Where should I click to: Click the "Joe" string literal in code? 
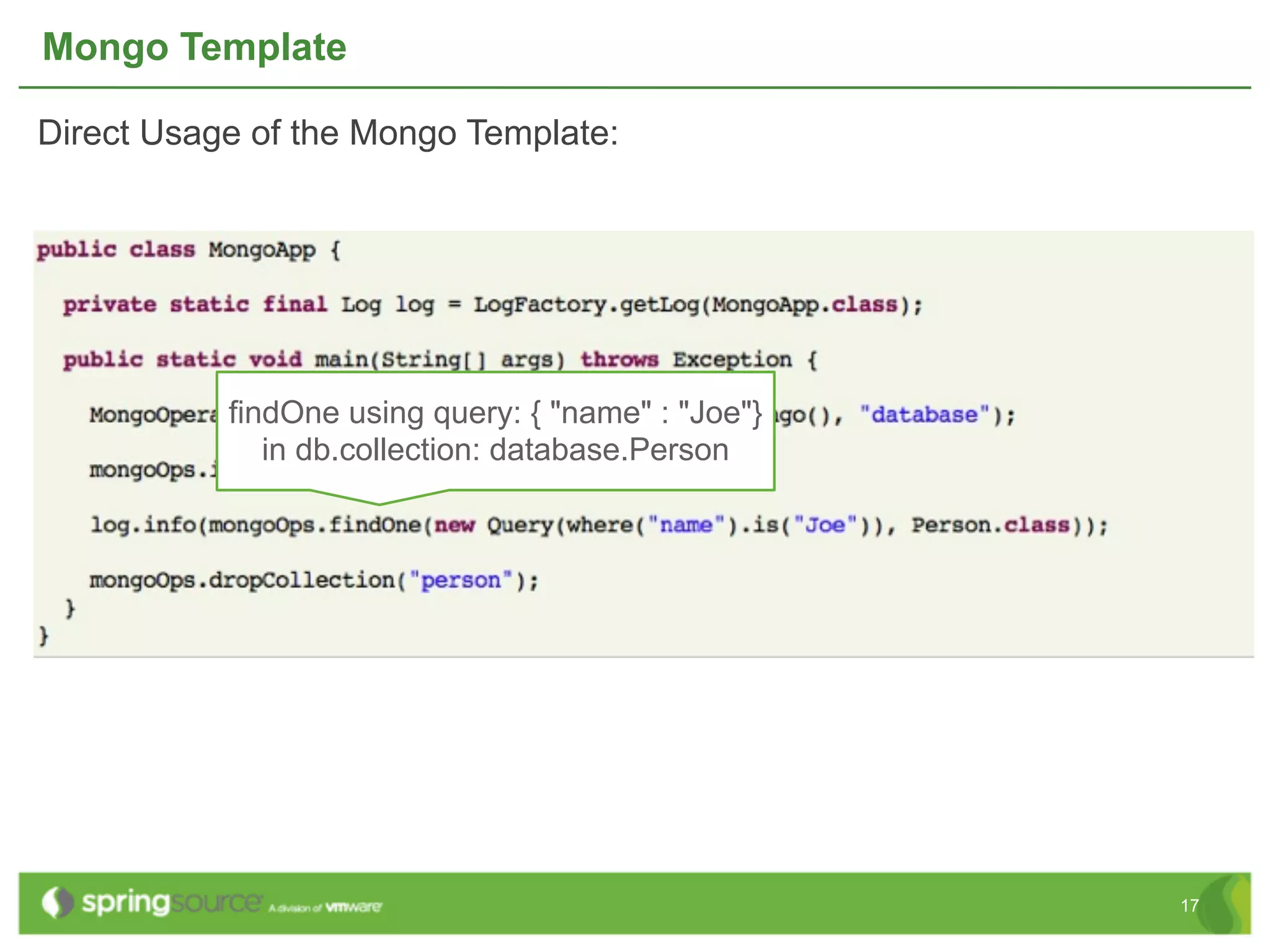pyautogui.click(x=825, y=525)
